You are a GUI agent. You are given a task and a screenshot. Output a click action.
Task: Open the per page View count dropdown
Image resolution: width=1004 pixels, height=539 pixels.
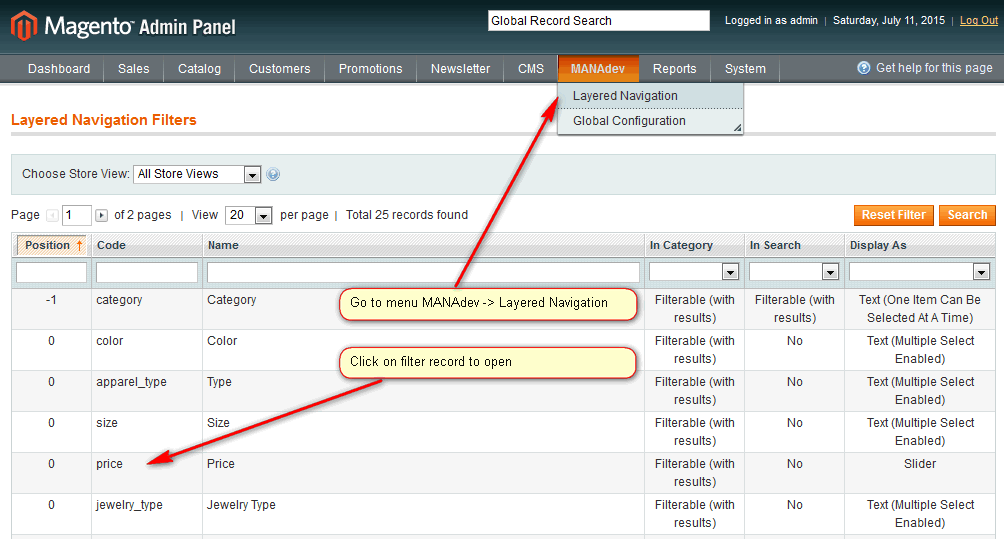249,215
